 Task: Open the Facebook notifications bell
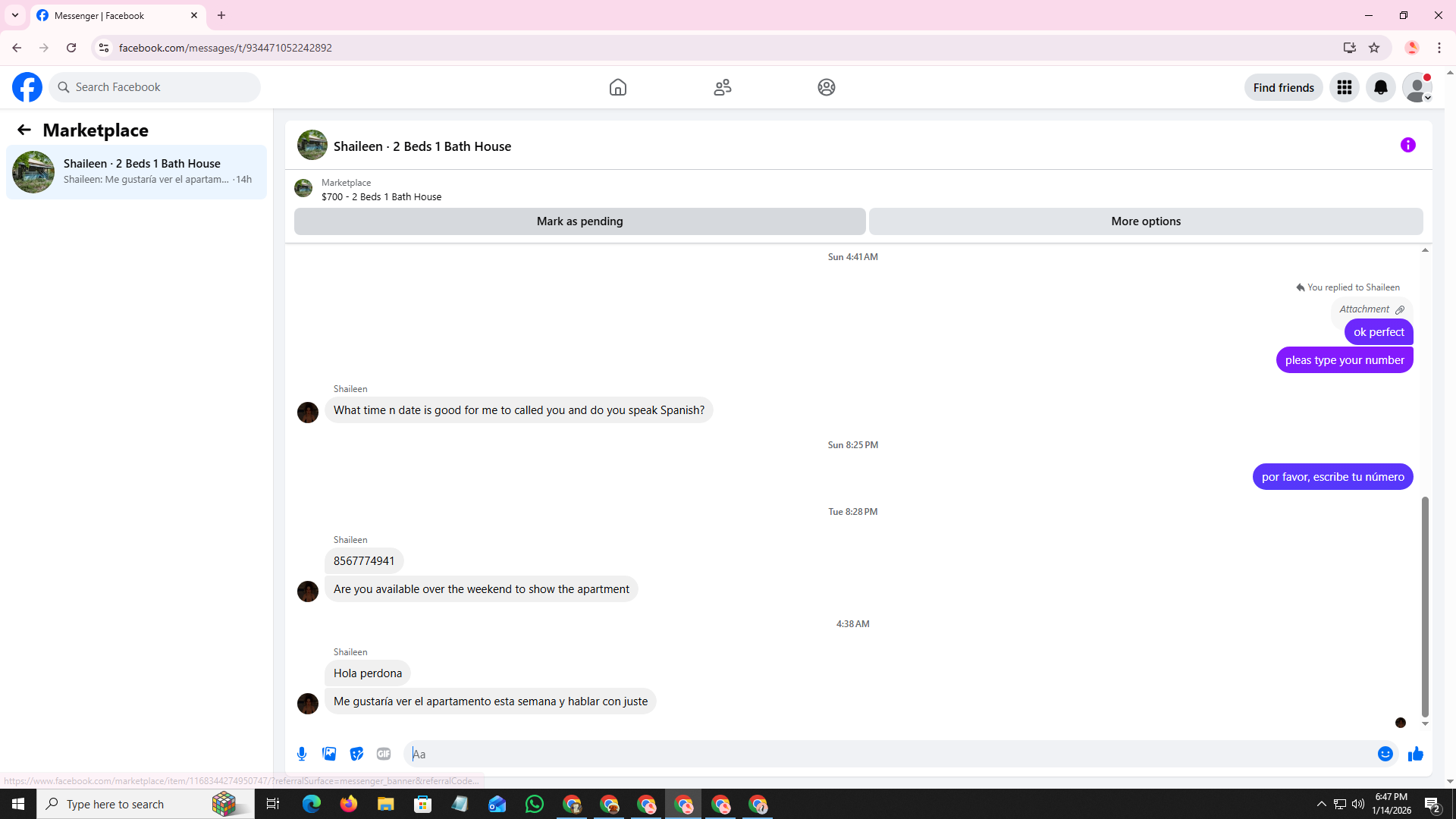pos(1380,87)
